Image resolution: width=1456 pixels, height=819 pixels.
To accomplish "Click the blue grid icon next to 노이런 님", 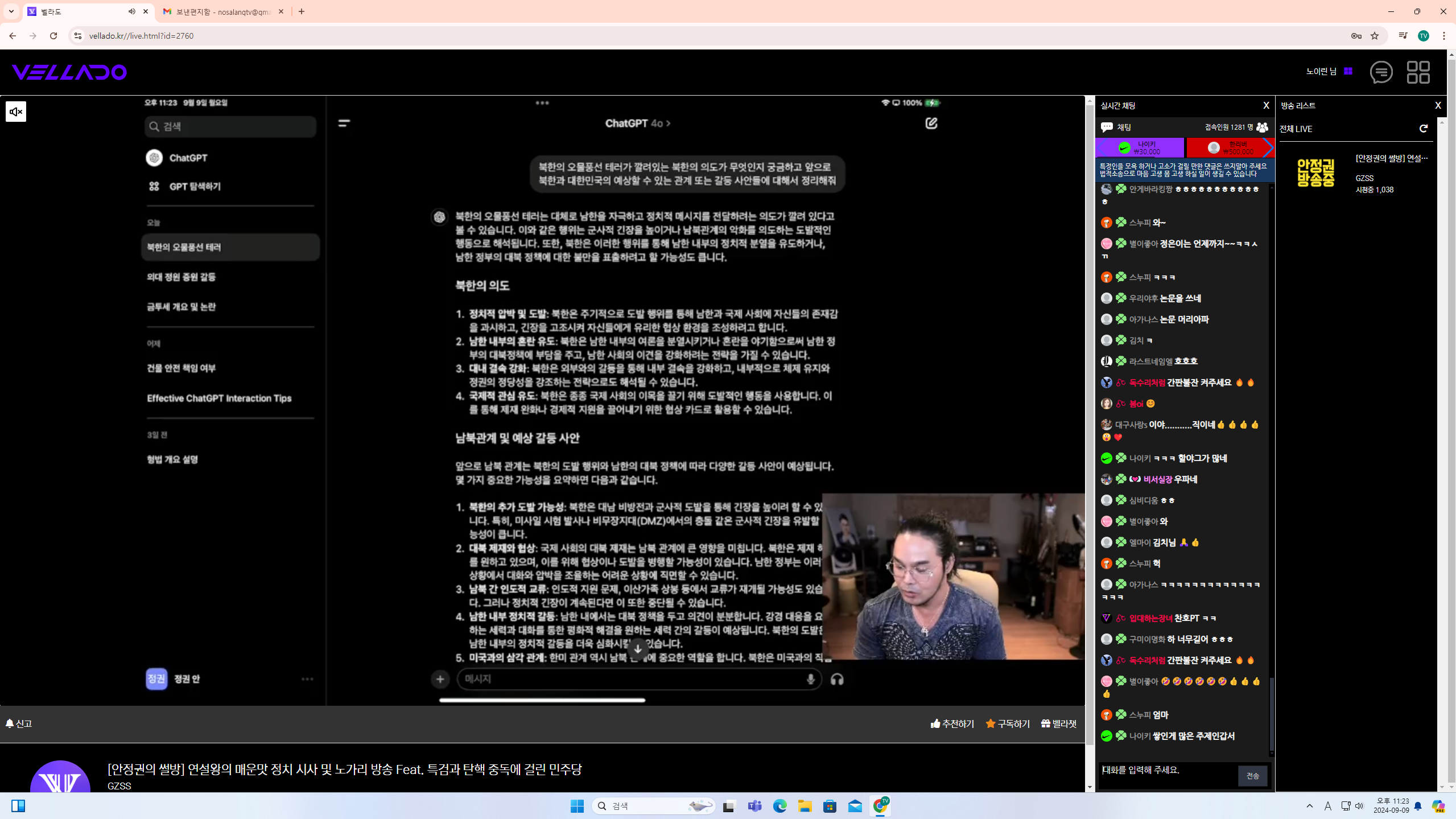I will coord(1348,71).
